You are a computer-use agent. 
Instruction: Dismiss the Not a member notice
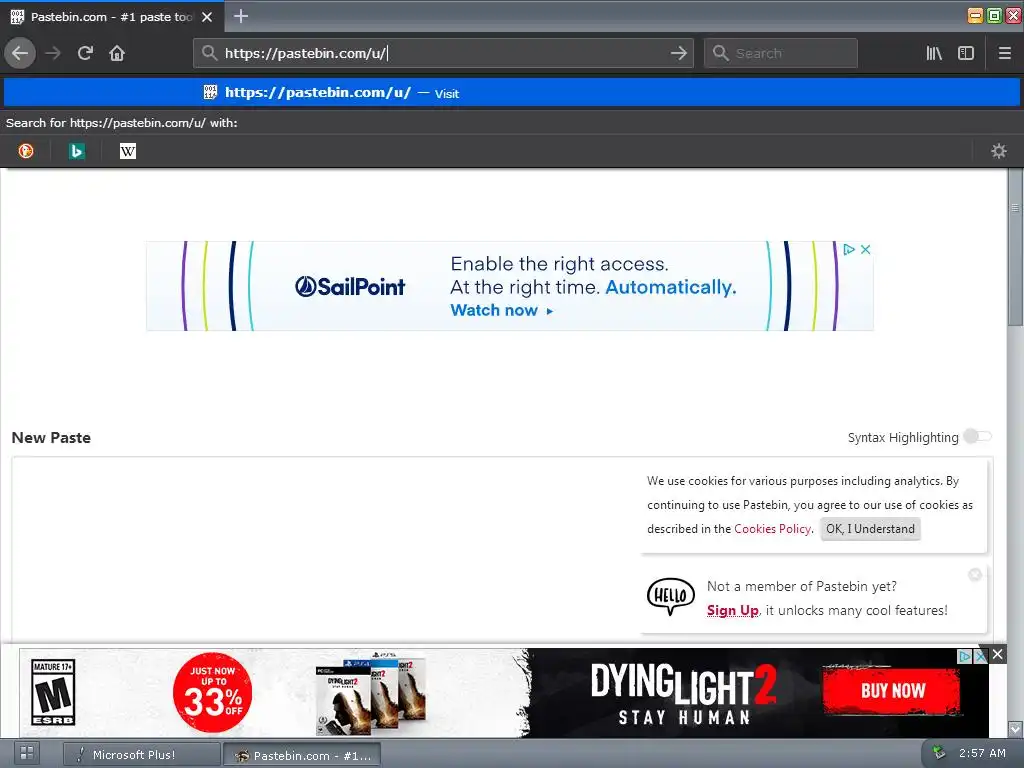tap(974, 574)
